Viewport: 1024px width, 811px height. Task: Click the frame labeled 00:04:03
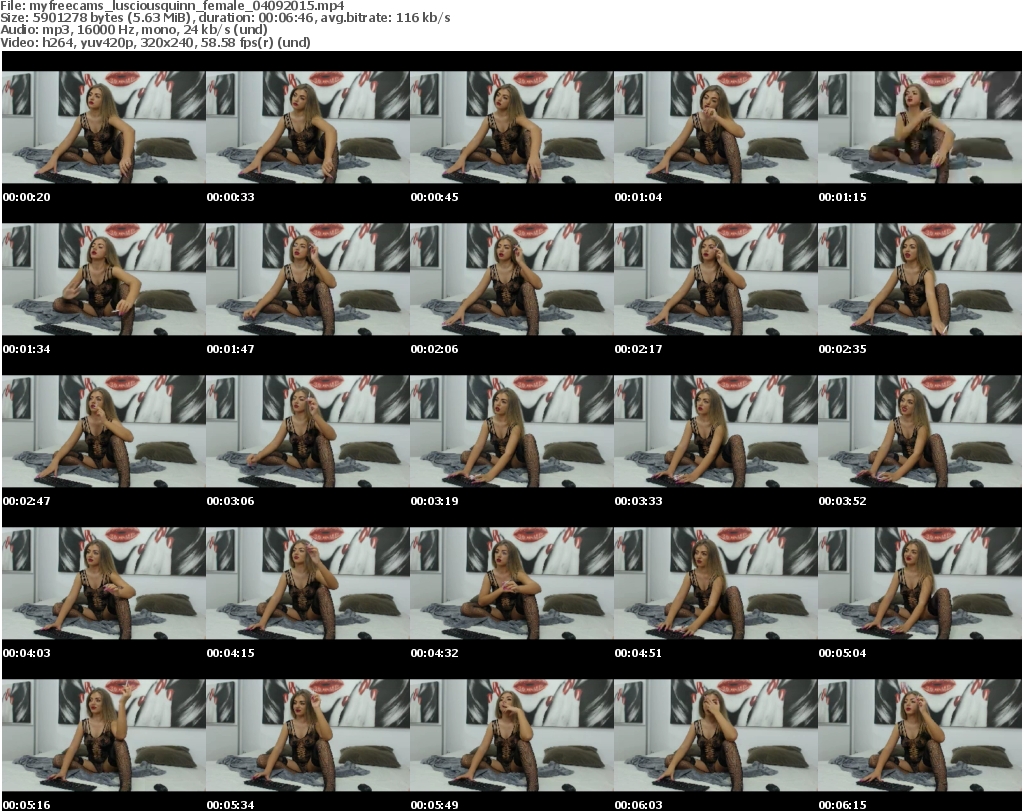point(104,584)
